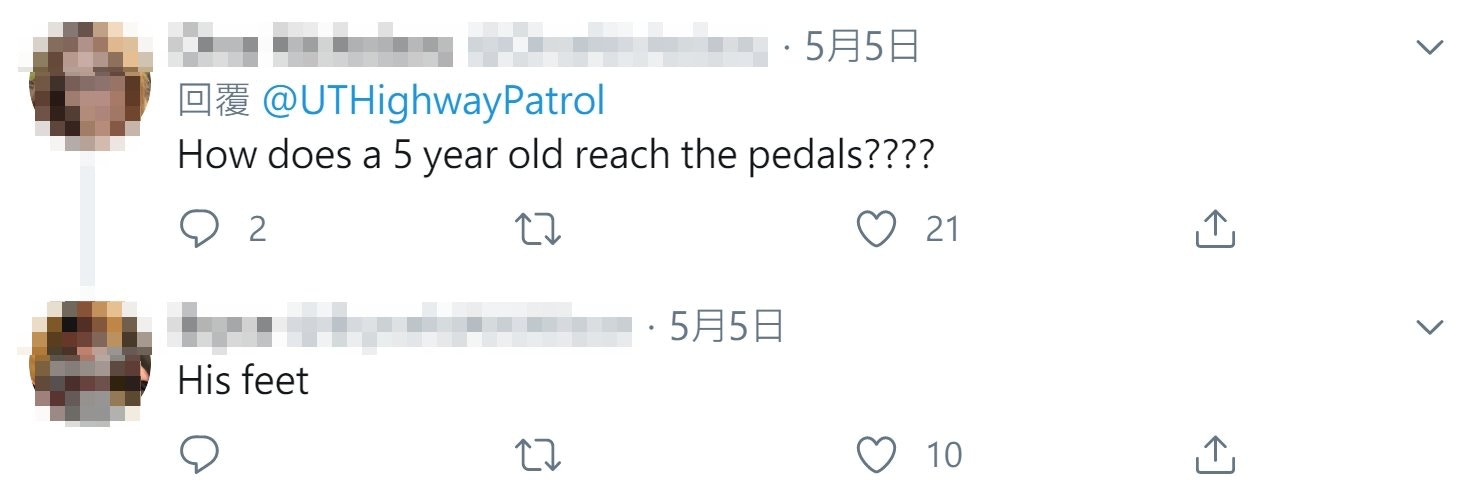Expand the "His feet" tweet's chevron menu
The image size is (1473, 502).
coord(1431,327)
